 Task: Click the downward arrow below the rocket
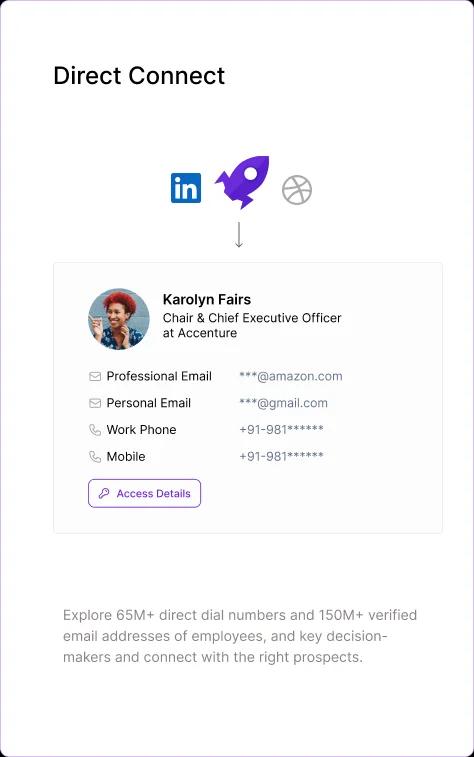point(238,235)
